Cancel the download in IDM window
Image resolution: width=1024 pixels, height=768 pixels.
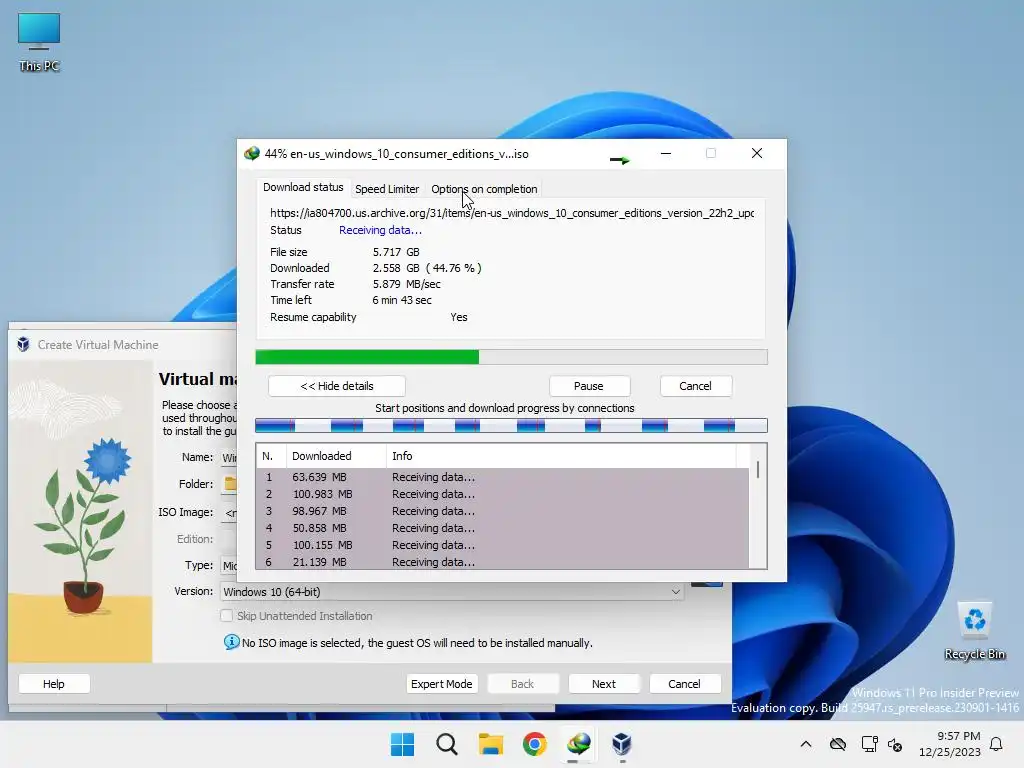[696, 386]
